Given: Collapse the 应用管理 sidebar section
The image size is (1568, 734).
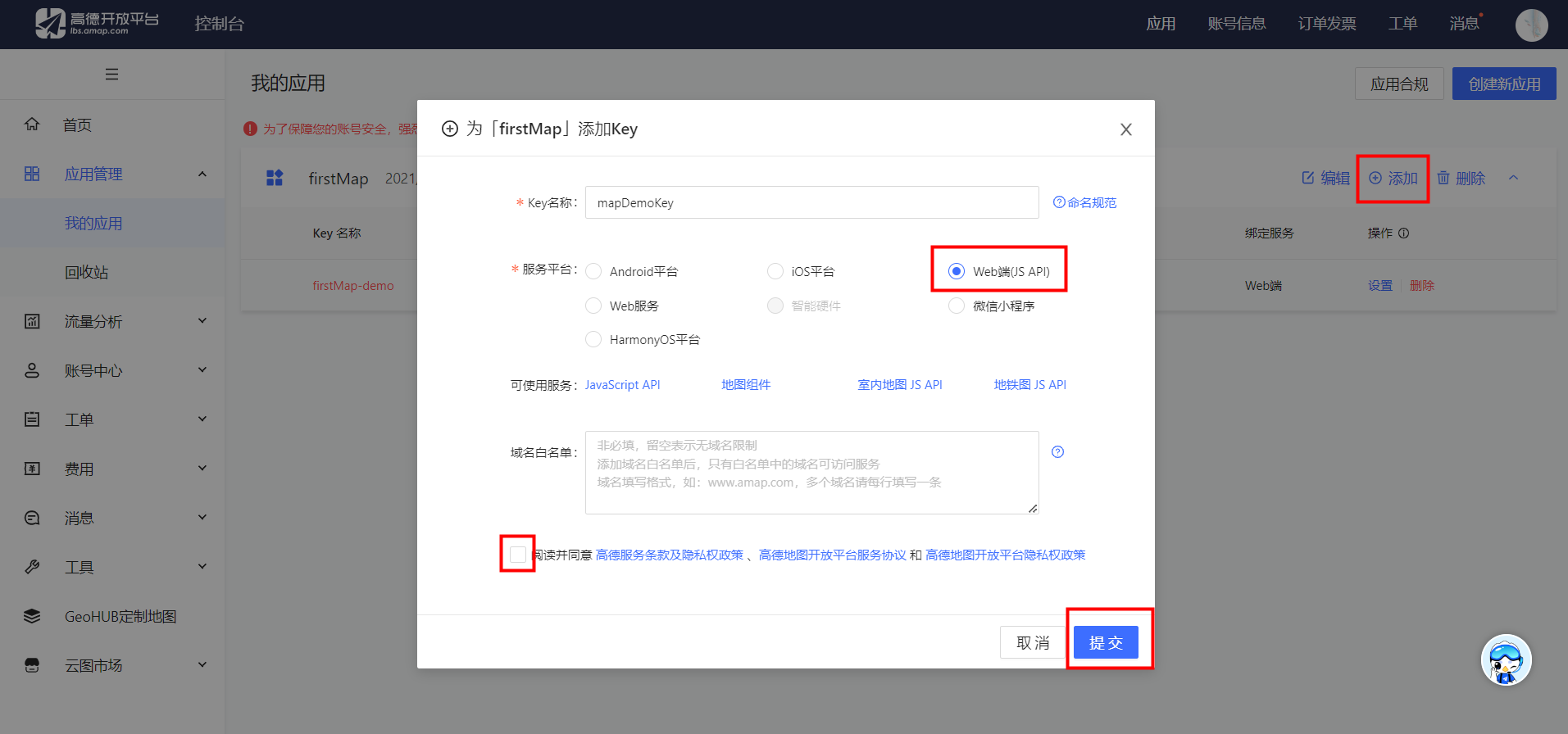Looking at the screenshot, I should coord(202,174).
